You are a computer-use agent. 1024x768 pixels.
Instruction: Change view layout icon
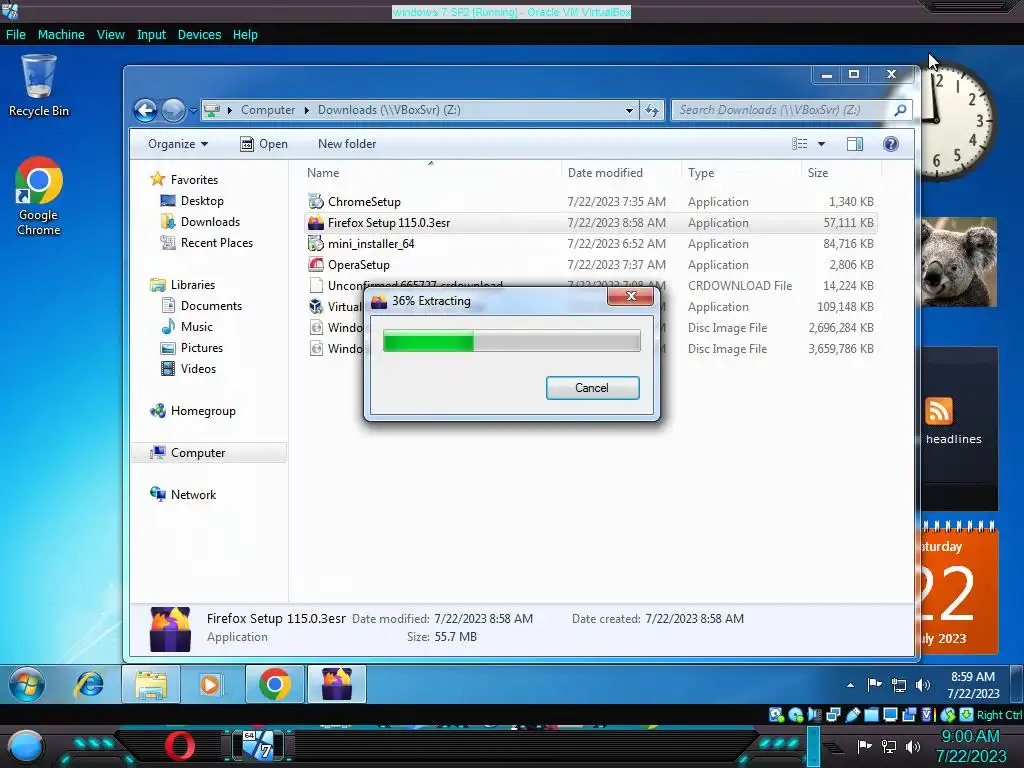coord(799,144)
